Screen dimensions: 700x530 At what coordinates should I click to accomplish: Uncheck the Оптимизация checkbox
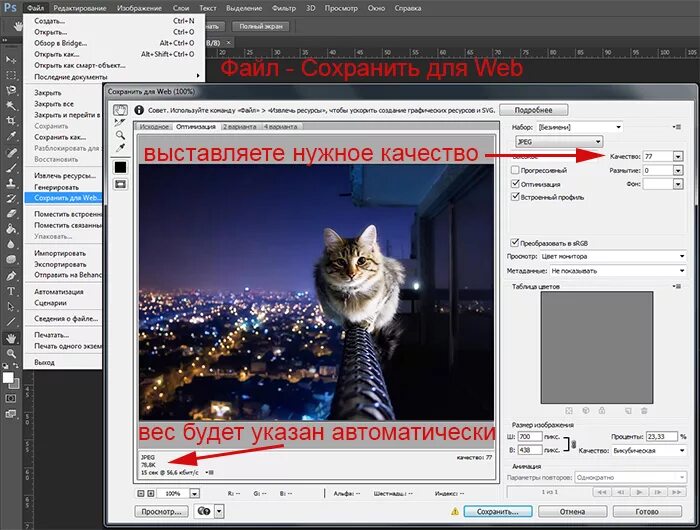point(515,184)
